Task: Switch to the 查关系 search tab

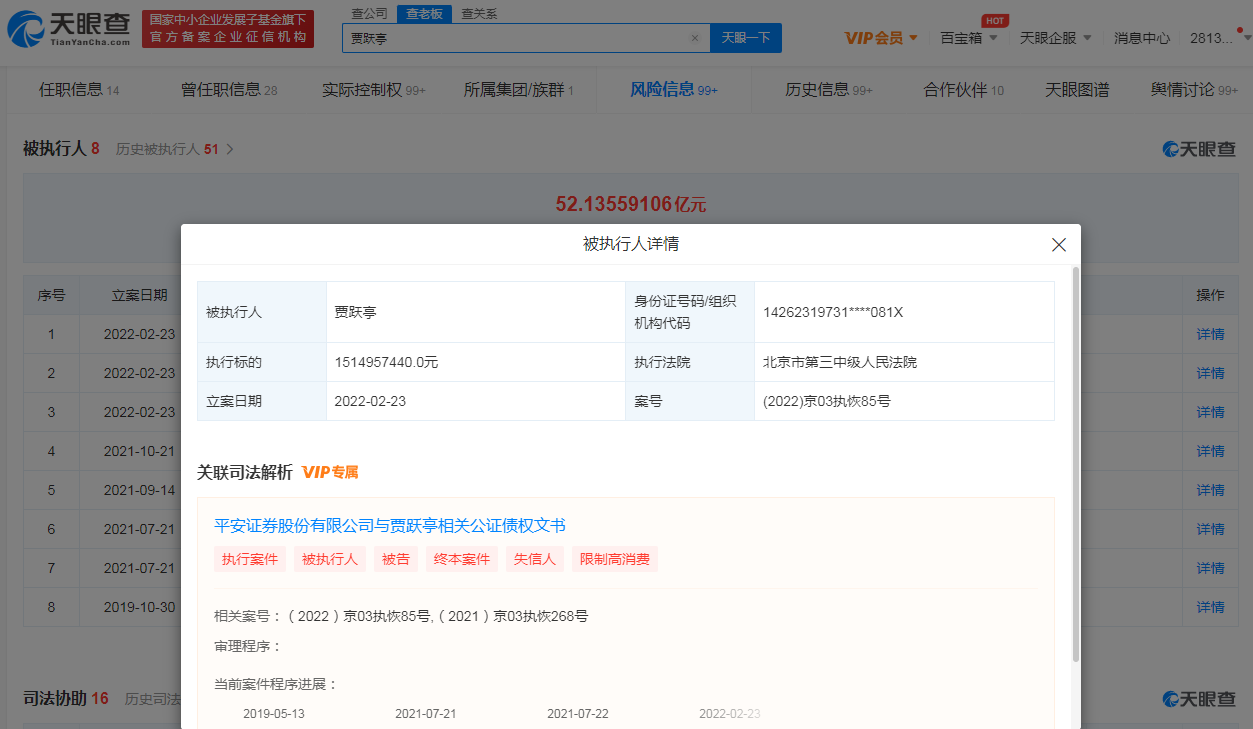Action: click(479, 13)
